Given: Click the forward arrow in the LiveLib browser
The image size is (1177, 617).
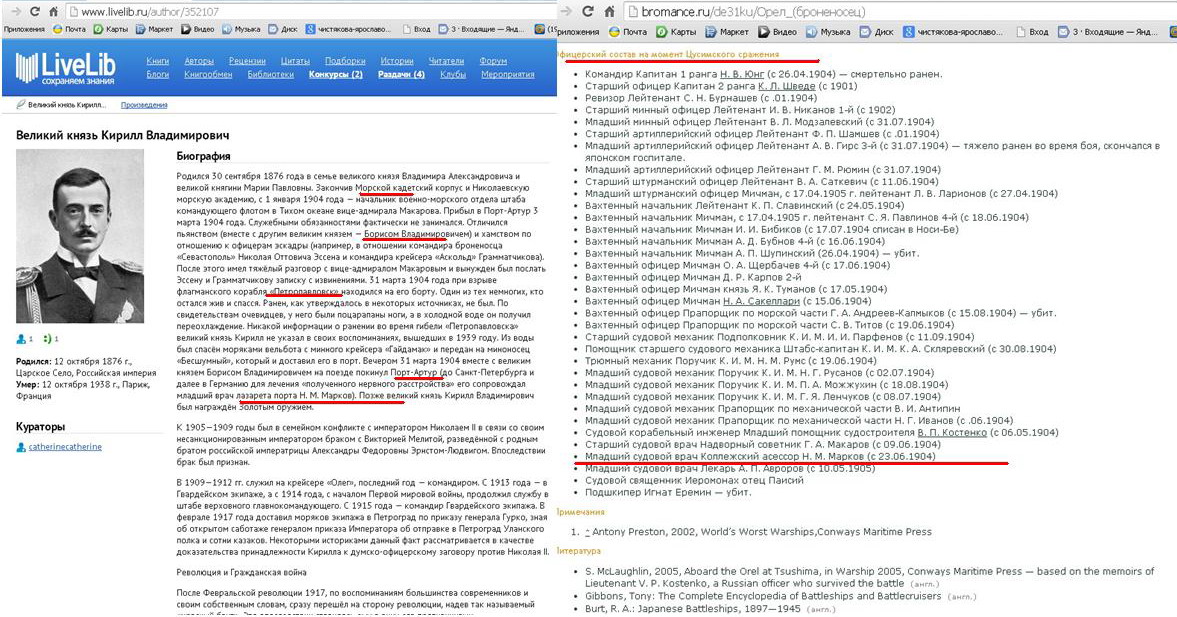Looking at the screenshot, I should [16, 11].
